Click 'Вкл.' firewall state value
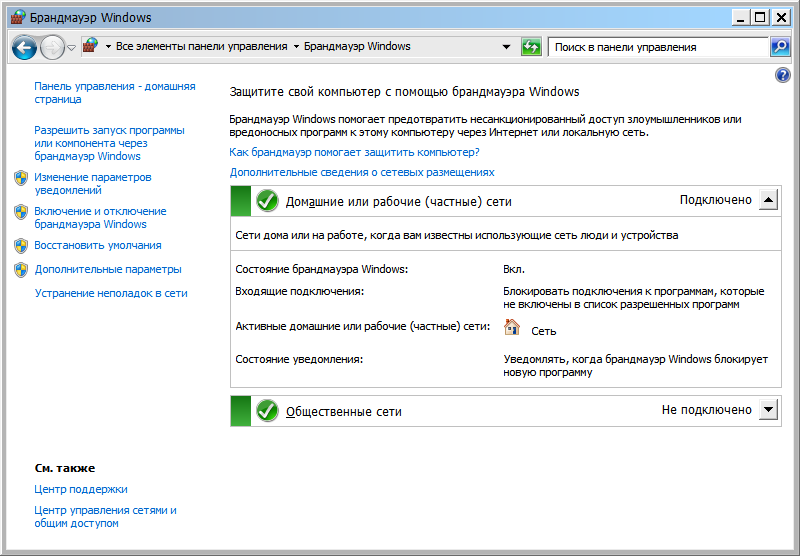Screen dimensions: 800x556 pos(514,269)
